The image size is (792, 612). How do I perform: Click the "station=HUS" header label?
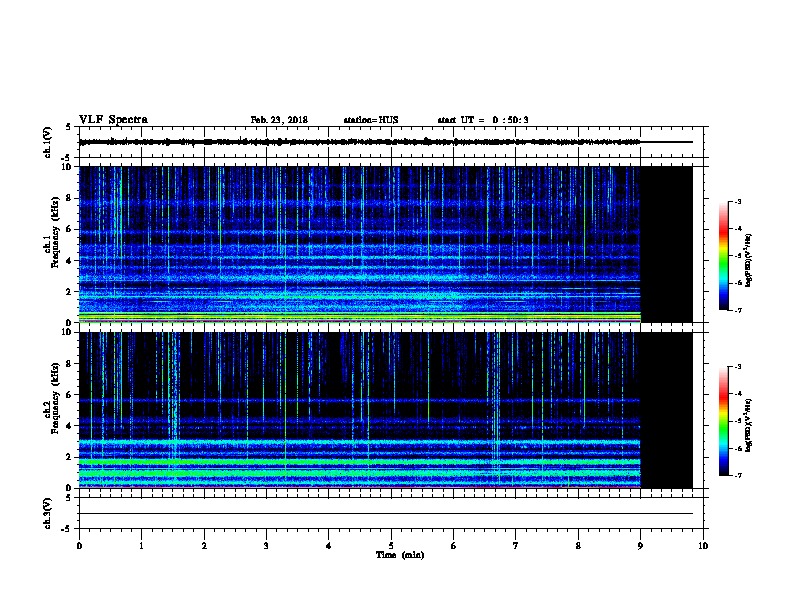coord(371,120)
